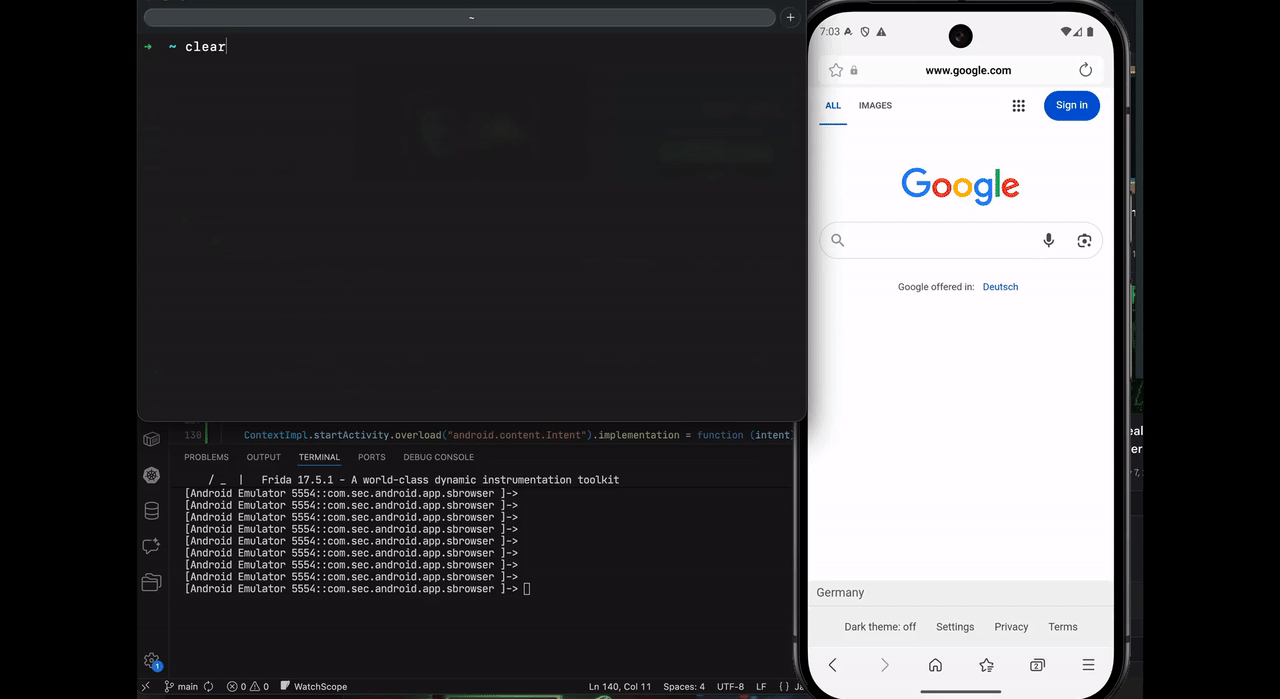Open errors and warnings count in status bar
This screenshot has width=1280, height=699.
point(248,687)
